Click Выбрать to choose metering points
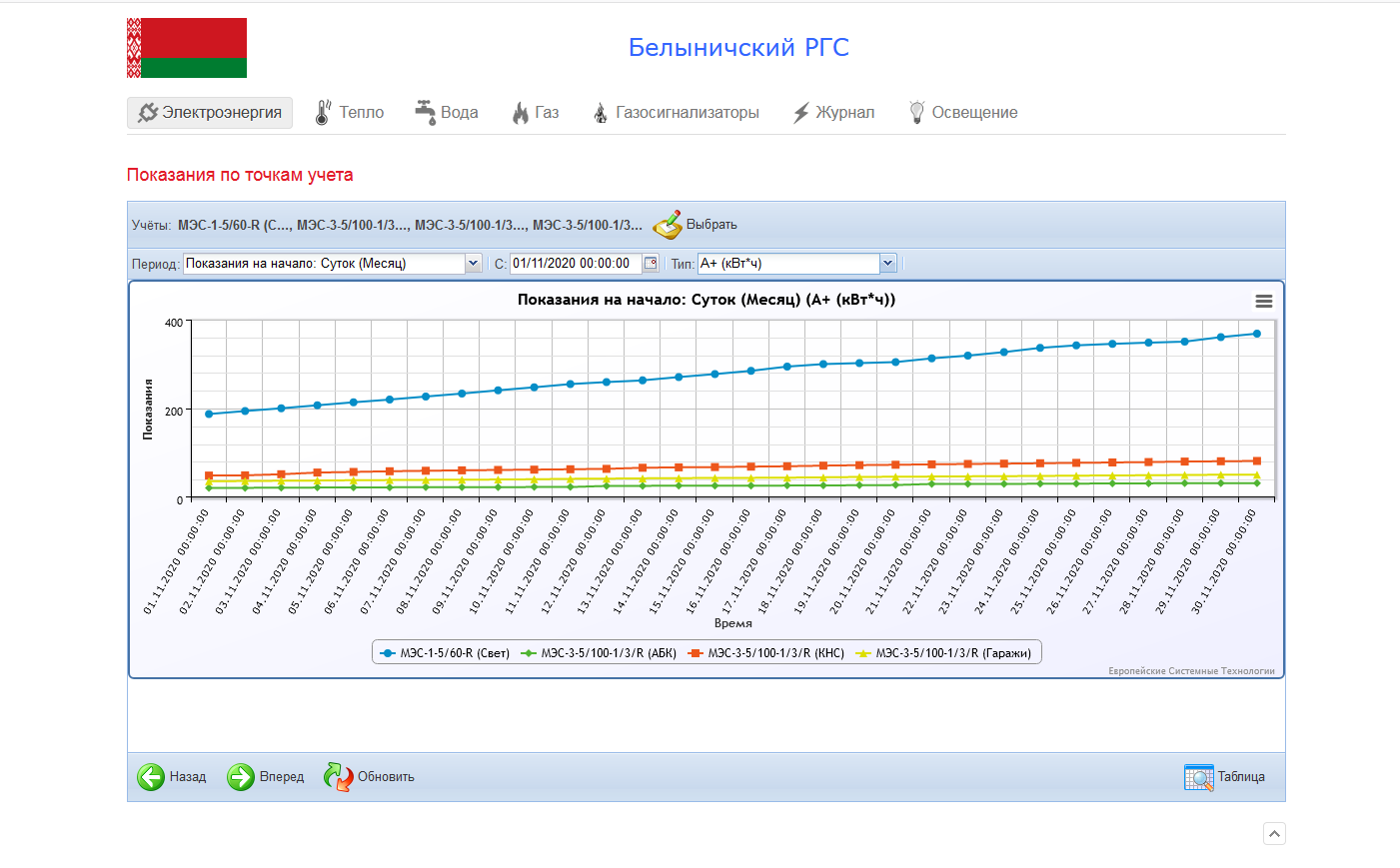This screenshot has height=868, width=1400. (696, 225)
